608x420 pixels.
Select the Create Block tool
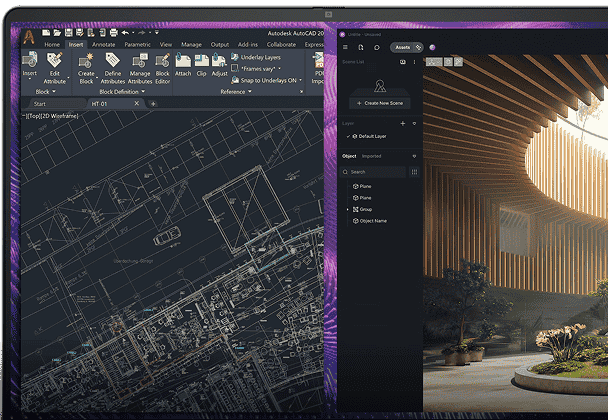pyautogui.click(x=86, y=68)
